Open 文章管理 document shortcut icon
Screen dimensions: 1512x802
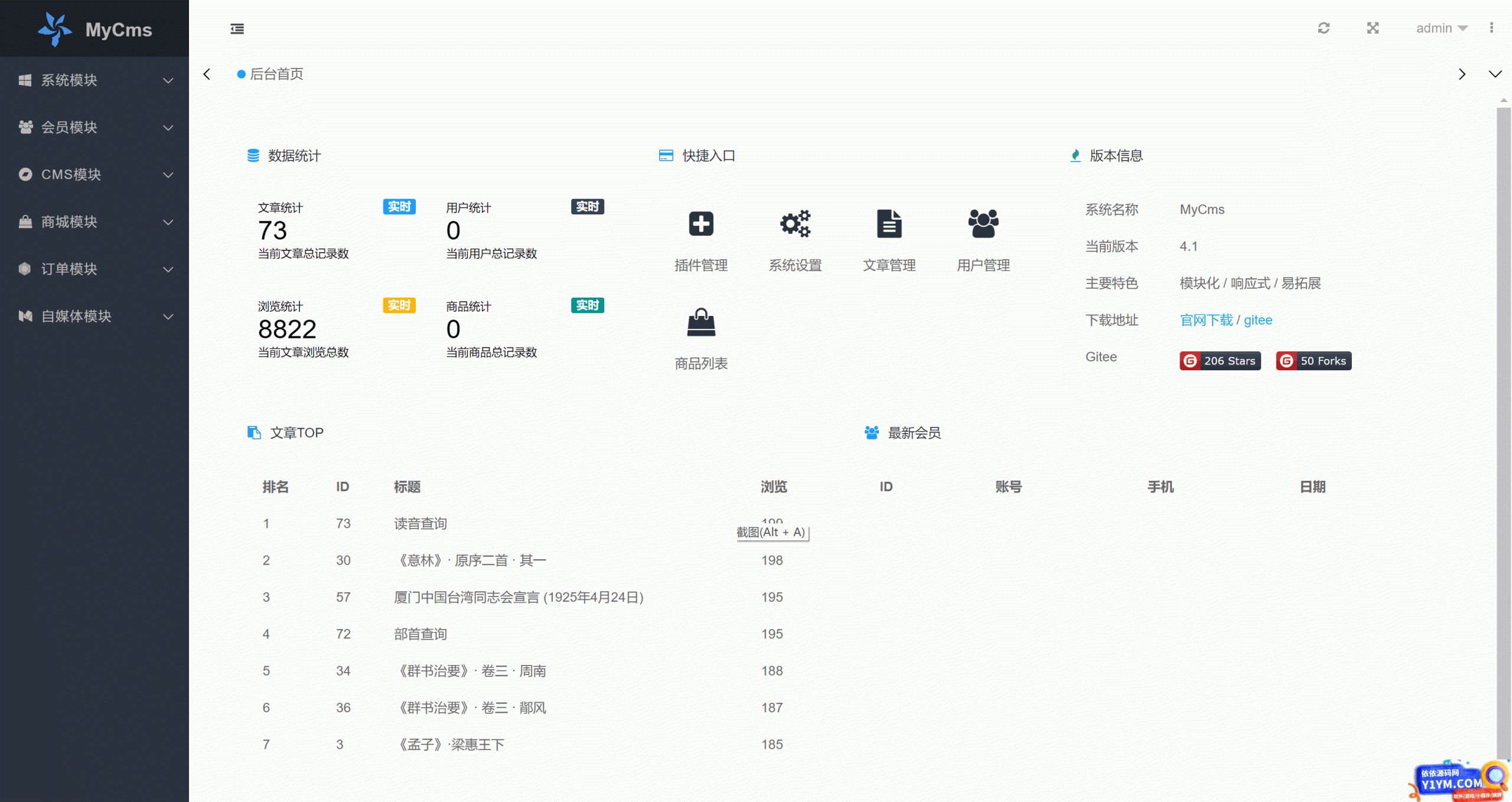coord(889,224)
